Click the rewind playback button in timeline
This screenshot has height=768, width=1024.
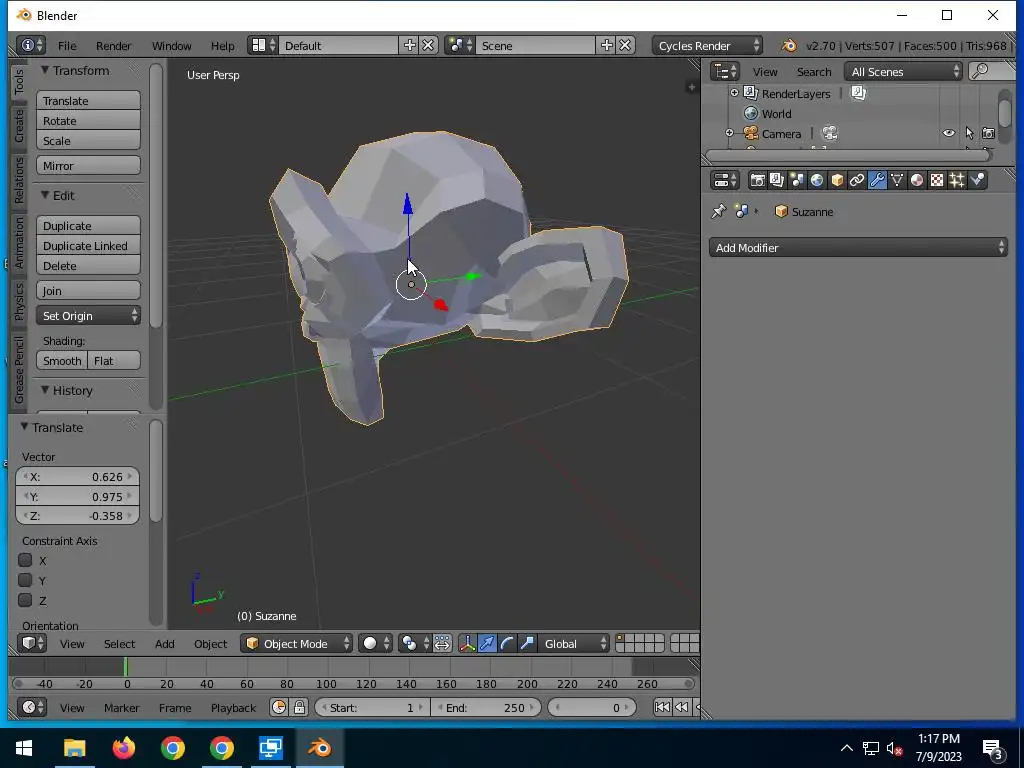681,707
